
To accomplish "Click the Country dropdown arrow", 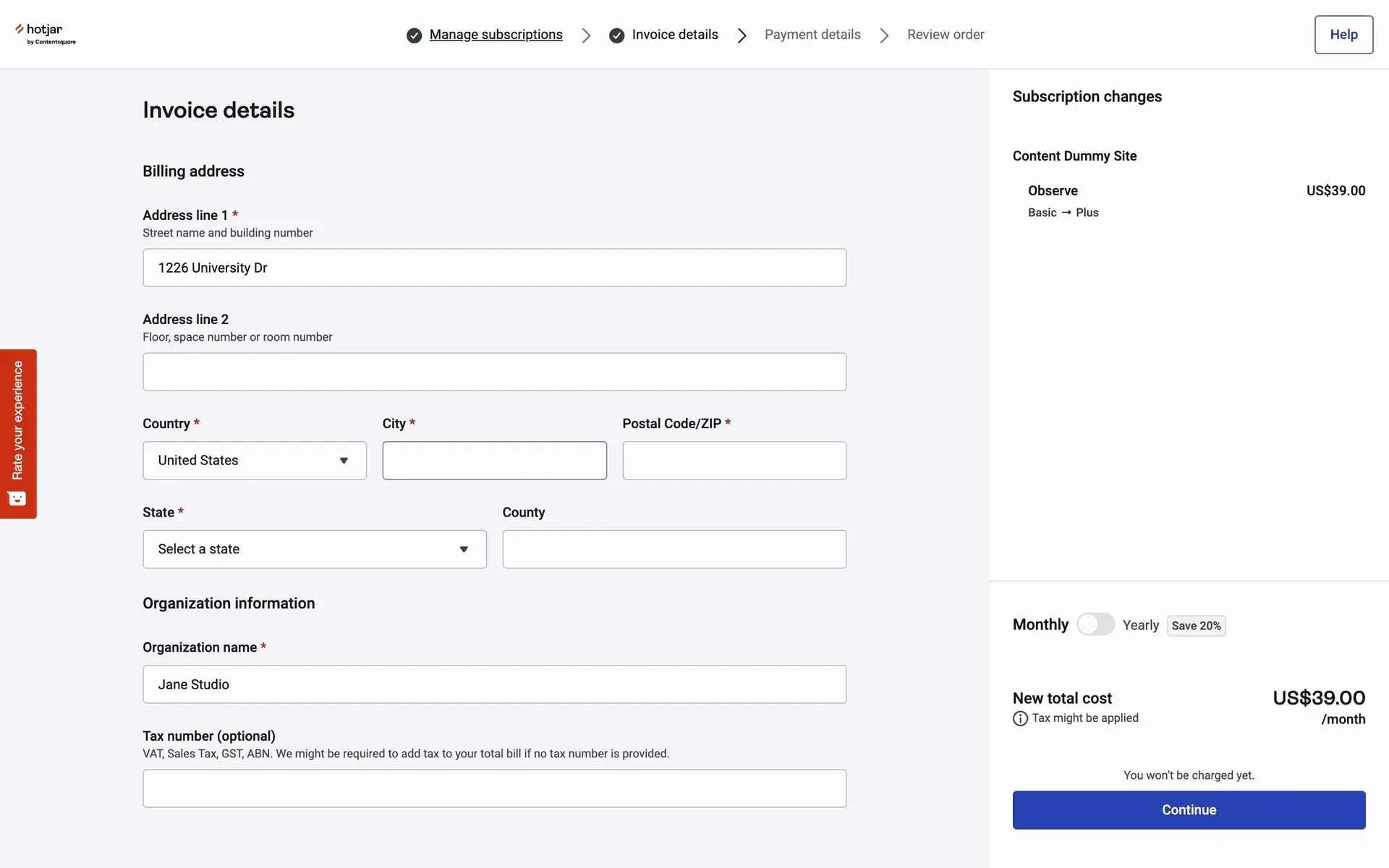I will (x=344, y=461).
